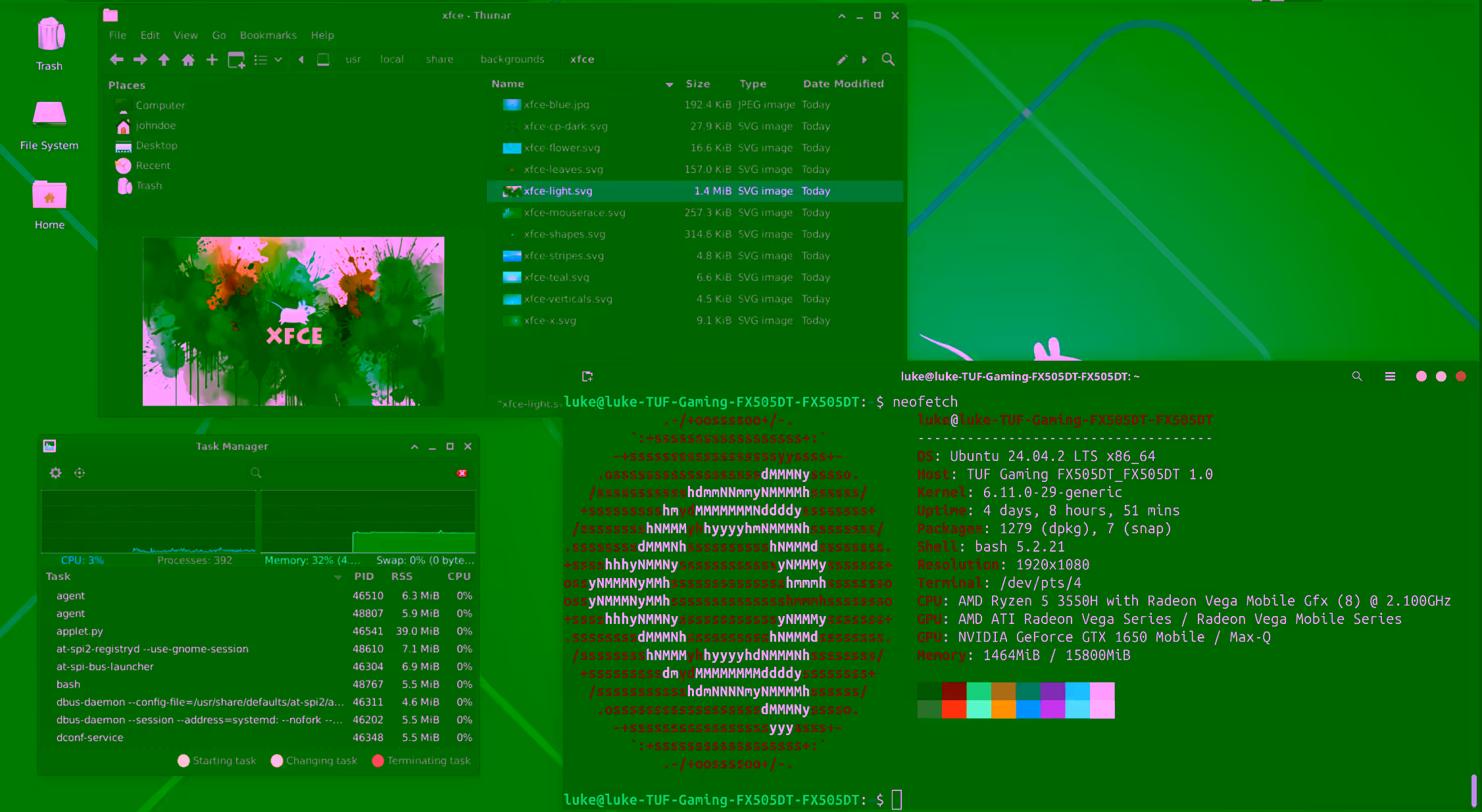Open Thunar's search with the magnifier icon

coord(888,60)
